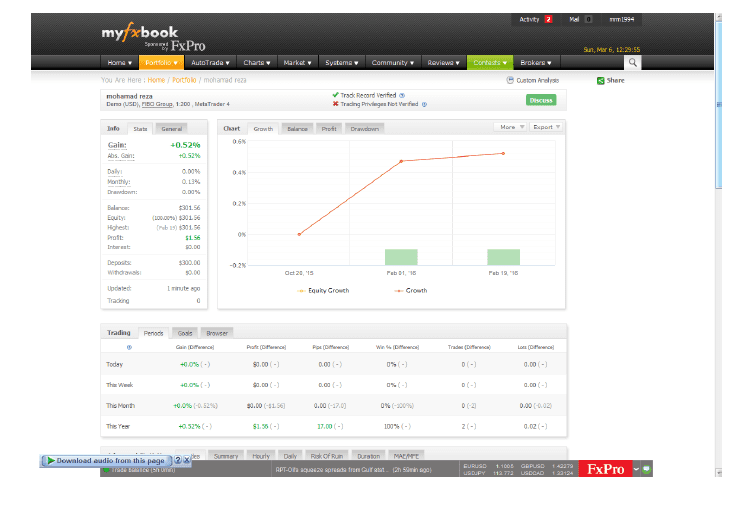
Task: Click the Share icon
Action: 601,80
